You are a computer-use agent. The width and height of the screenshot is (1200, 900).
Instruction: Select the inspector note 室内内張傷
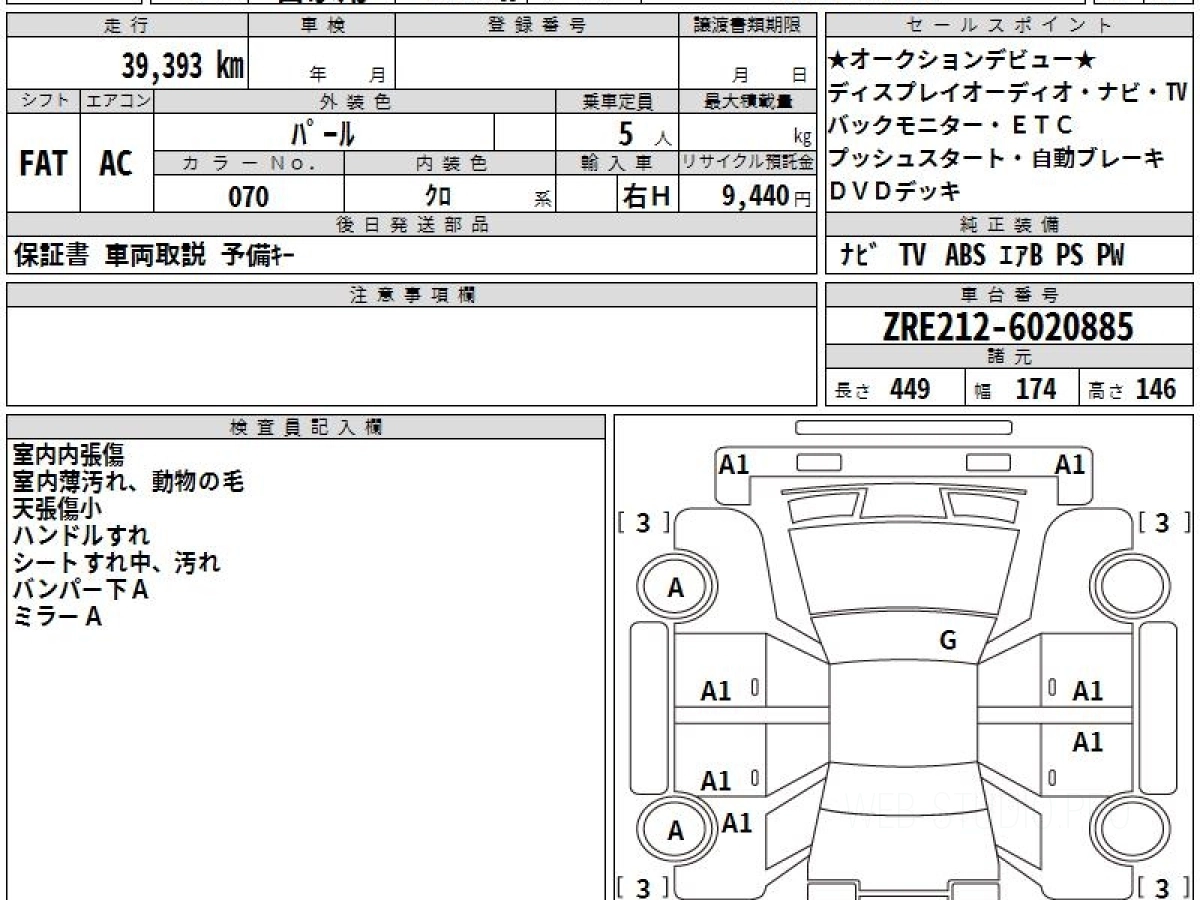(68, 456)
